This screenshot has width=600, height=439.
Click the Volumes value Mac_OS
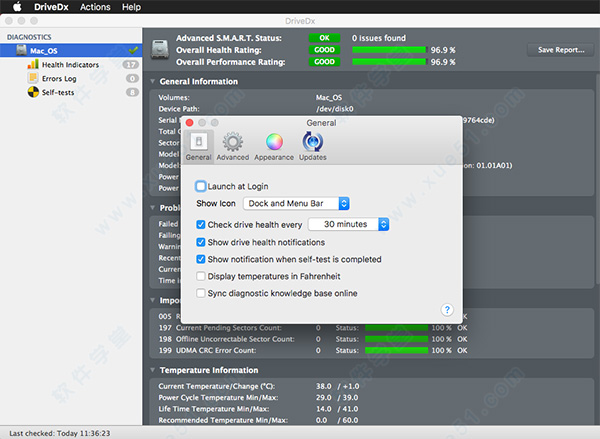(329, 98)
